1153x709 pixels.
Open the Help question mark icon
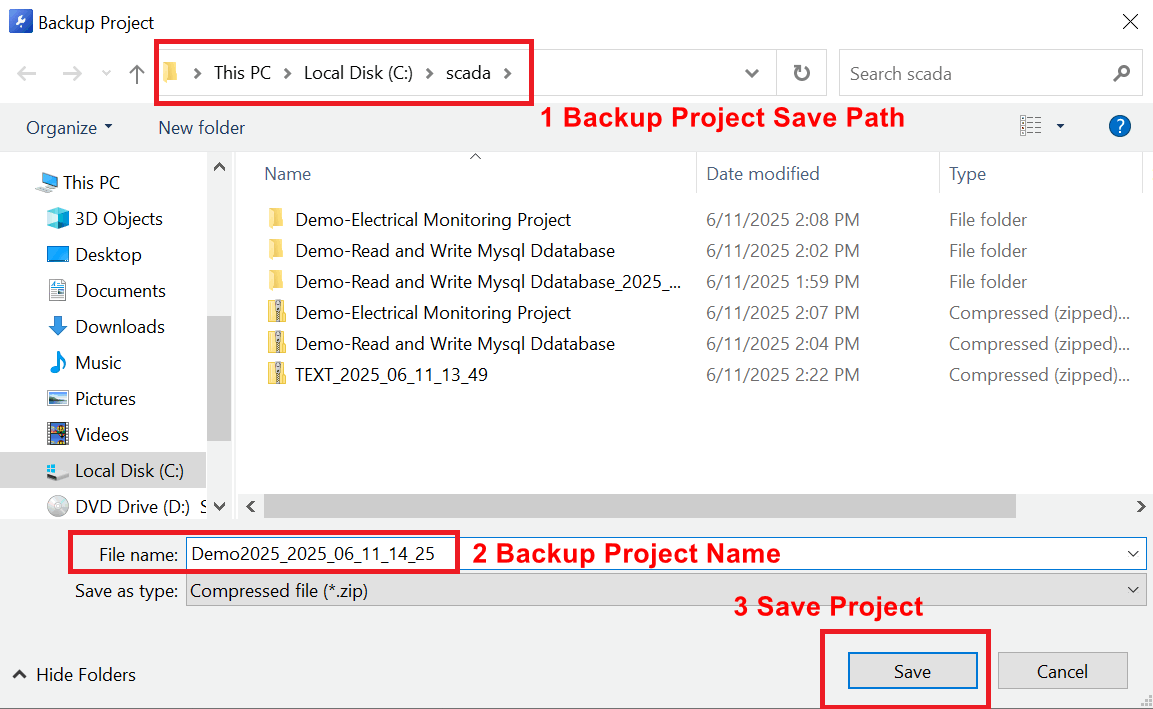[x=1119, y=127]
